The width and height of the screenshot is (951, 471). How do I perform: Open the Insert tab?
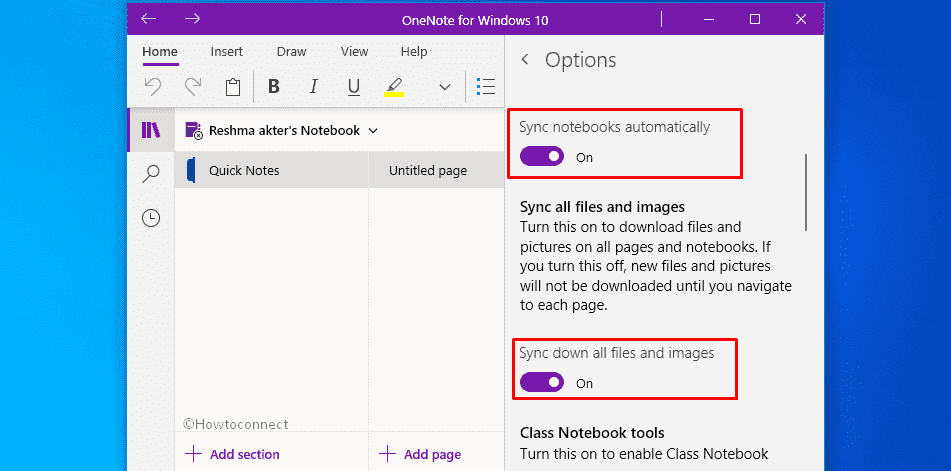tap(227, 52)
